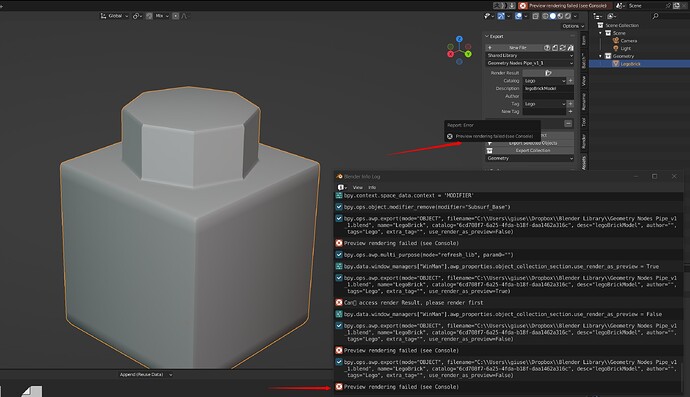The image size is (690, 397).
Task: Switch to rendered viewport shading
Action: pos(568,16)
